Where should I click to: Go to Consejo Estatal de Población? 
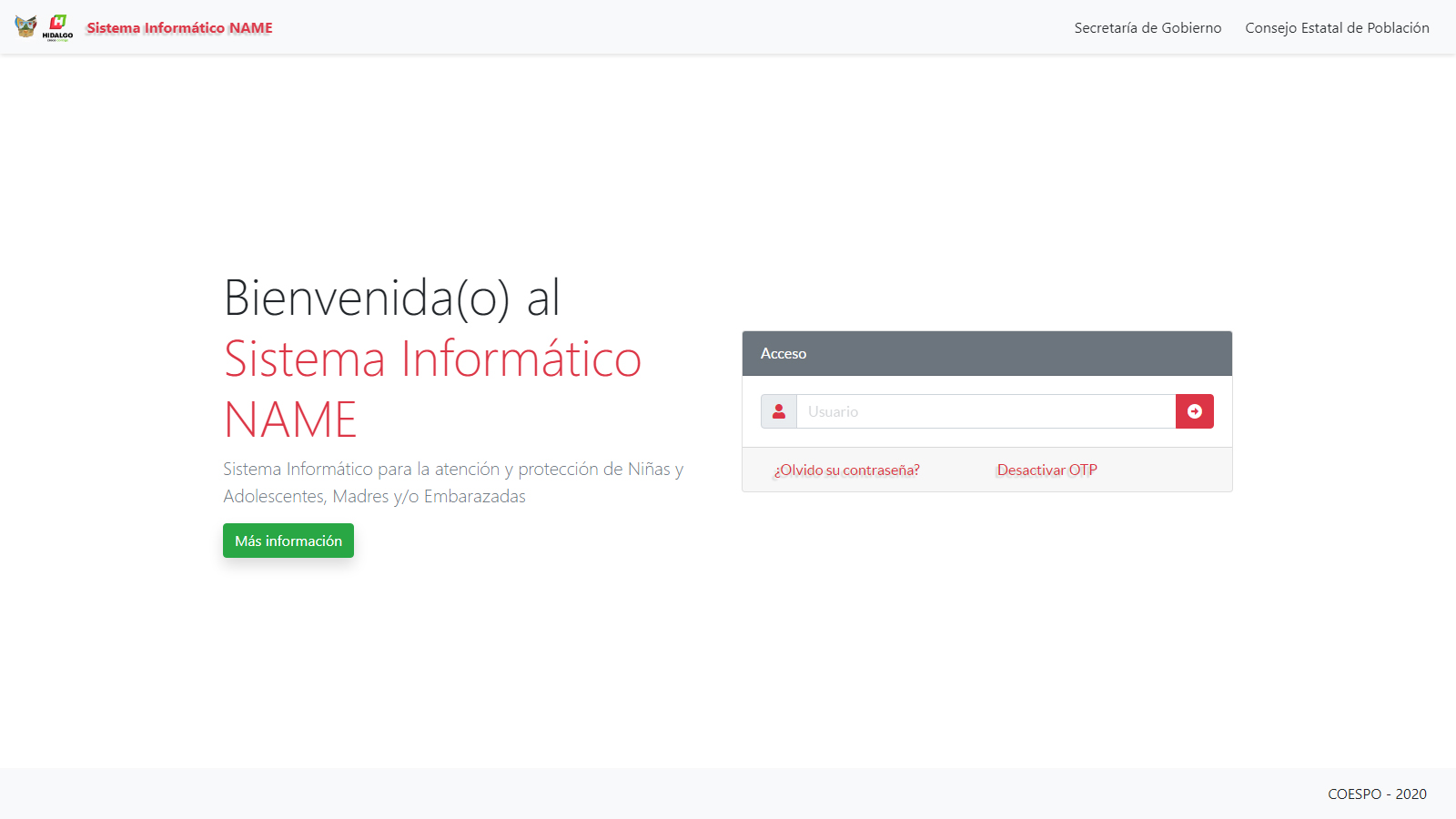pyautogui.click(x=1337, y=28)
